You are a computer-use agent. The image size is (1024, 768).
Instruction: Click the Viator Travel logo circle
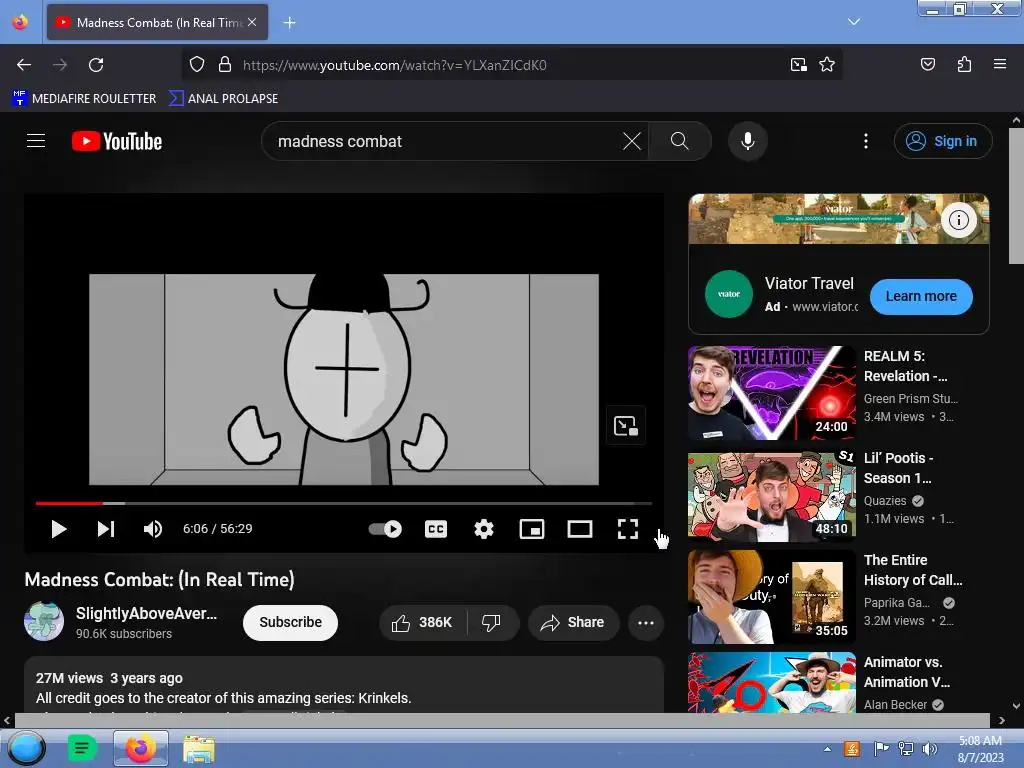click(729, 294)
